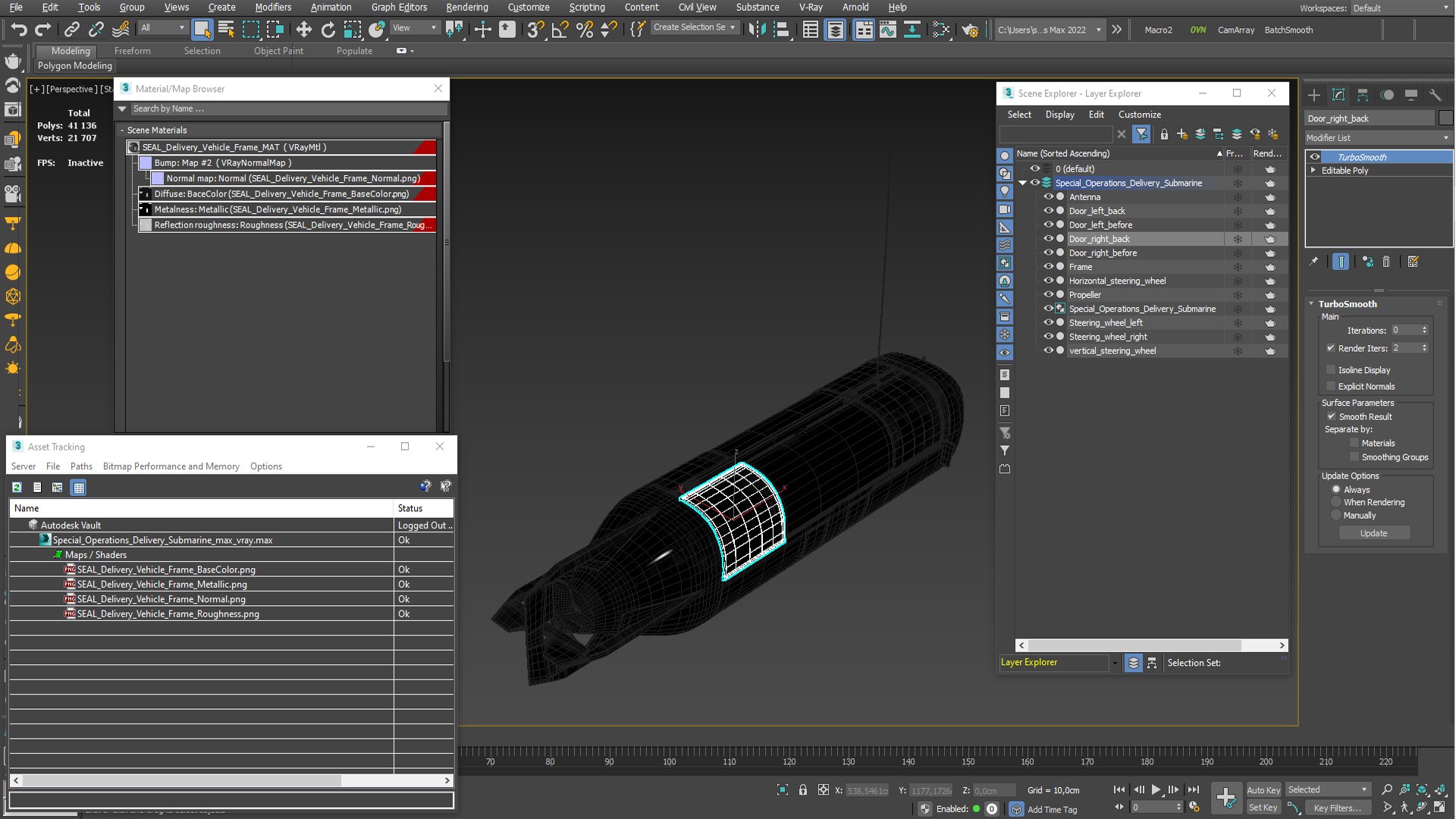Select the Move transform tool

point(303,30)
